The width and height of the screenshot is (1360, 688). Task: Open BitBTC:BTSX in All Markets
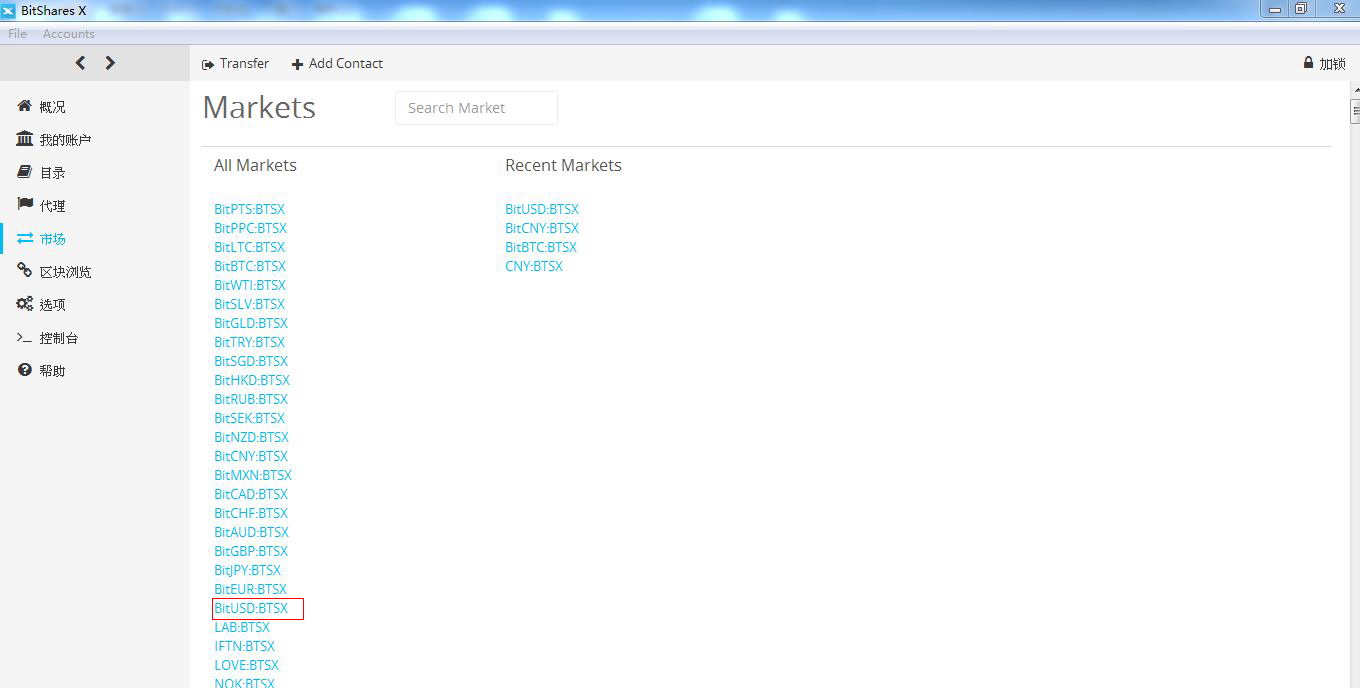[x=250, y=266]
